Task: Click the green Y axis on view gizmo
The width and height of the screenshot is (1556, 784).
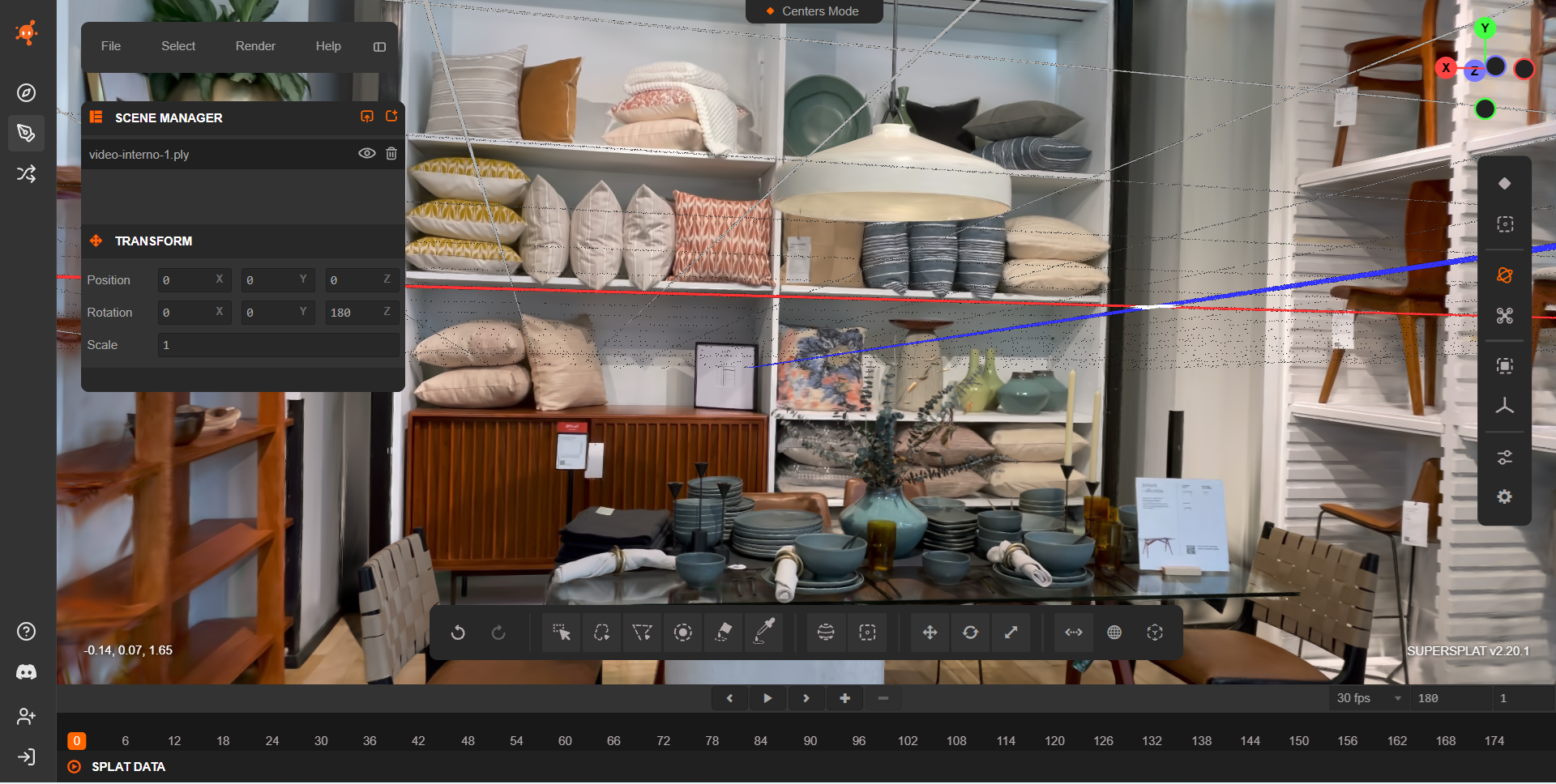Action: tap(1485, 28)
